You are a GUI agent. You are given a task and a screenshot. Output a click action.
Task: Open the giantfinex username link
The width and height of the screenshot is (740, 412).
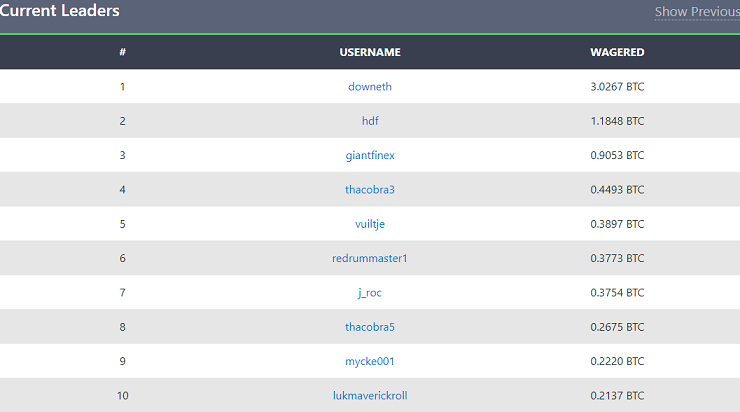point(370,155)
